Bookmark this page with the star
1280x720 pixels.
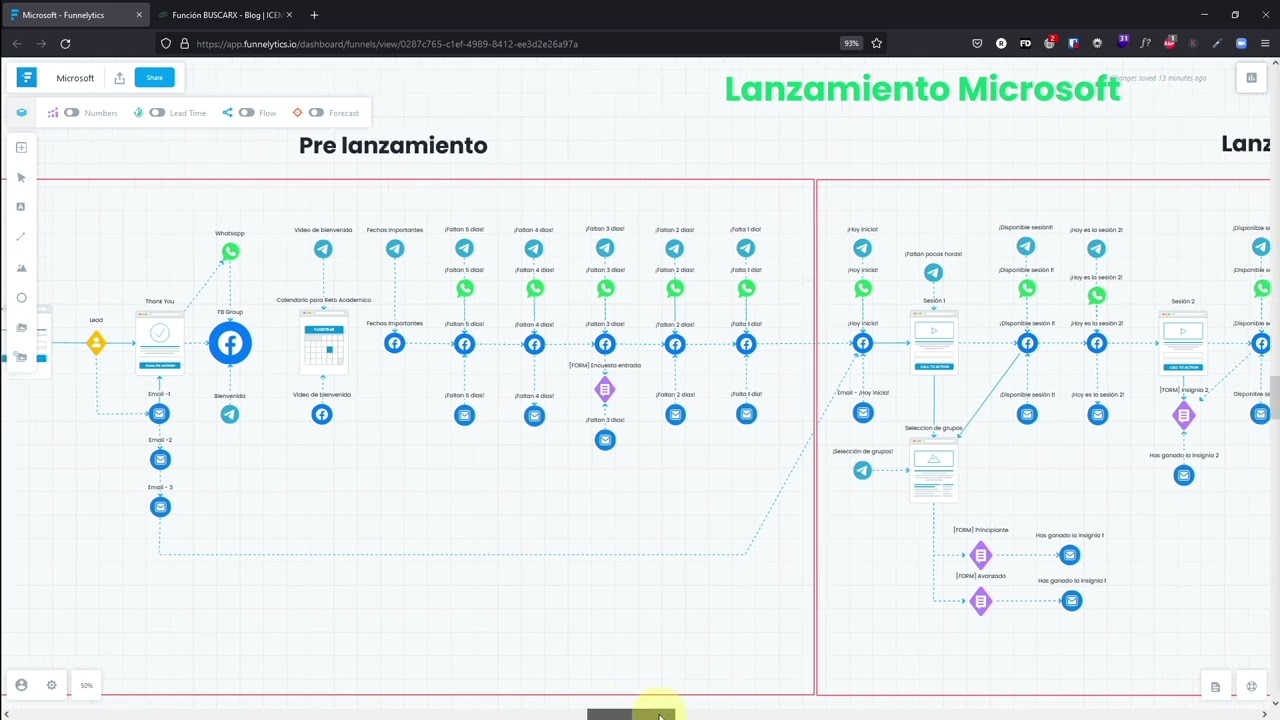(x=877, y=44)
